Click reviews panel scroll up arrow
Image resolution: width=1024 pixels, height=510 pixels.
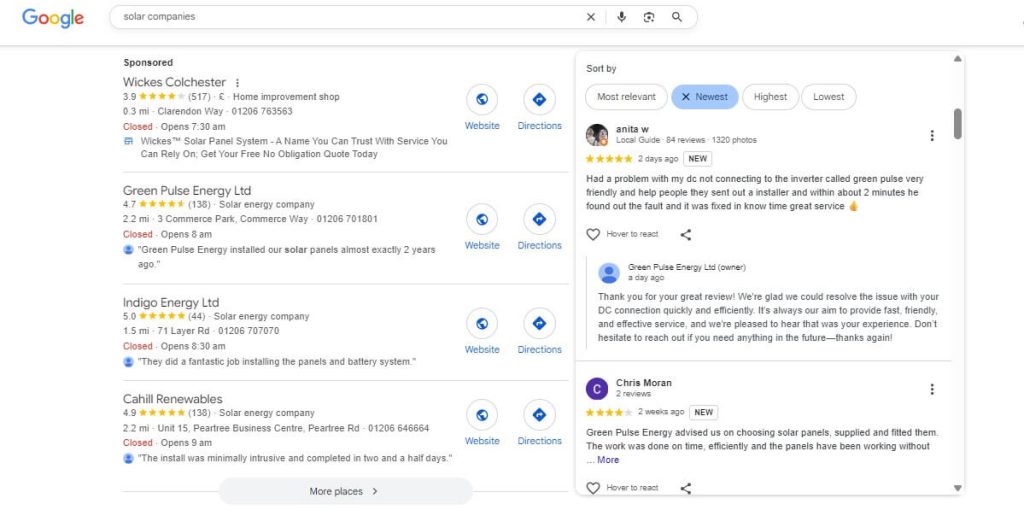pyautogui.click(x=957, y=59)
